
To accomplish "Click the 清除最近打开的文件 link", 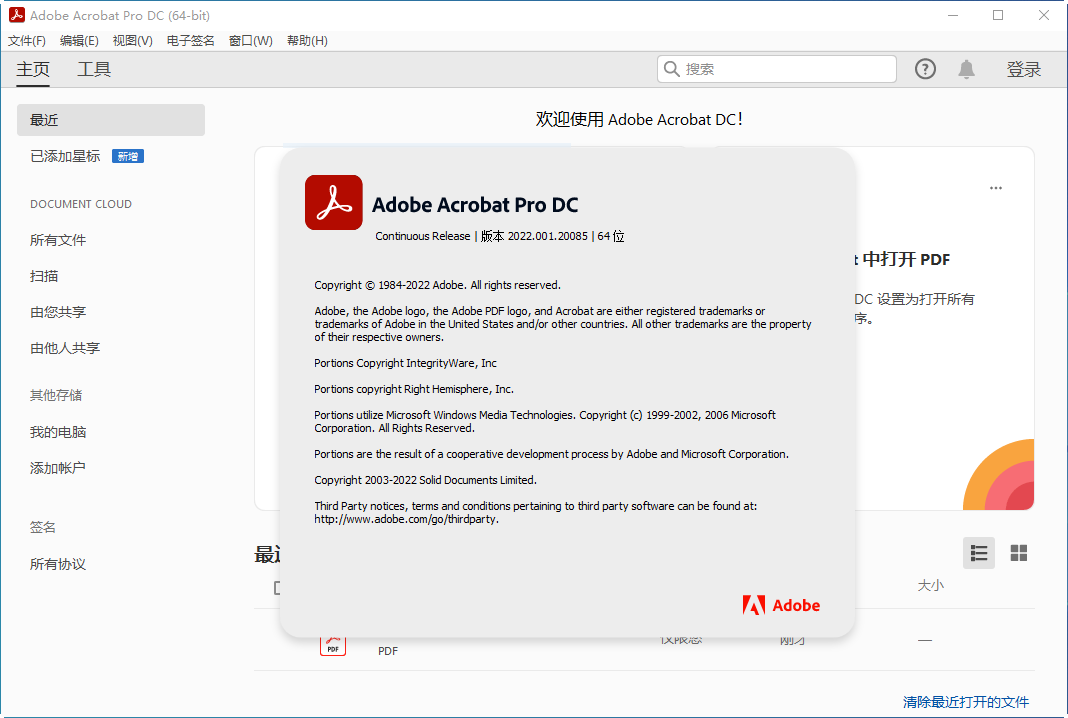I will click(967, 702).
